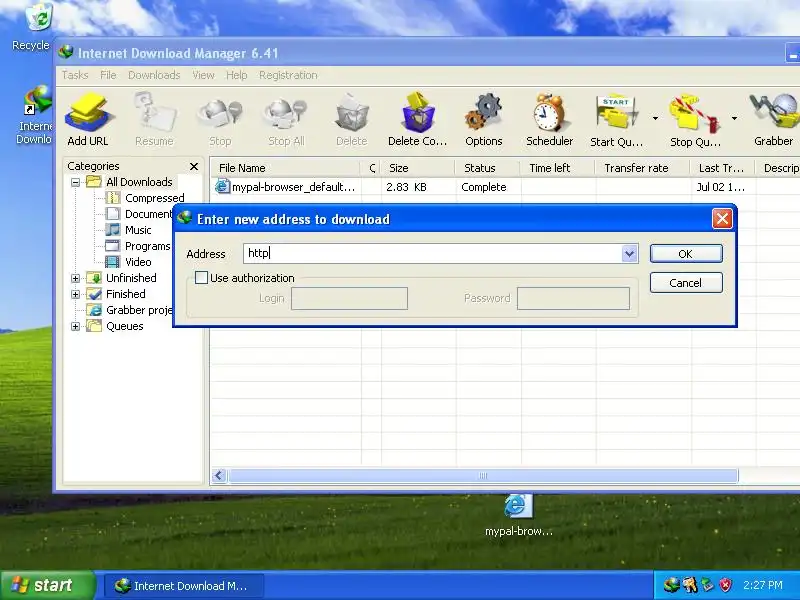Viewport: 800px width, 600px height.
Task: Click the Resume toolbar icon
Action: [154, 119]
